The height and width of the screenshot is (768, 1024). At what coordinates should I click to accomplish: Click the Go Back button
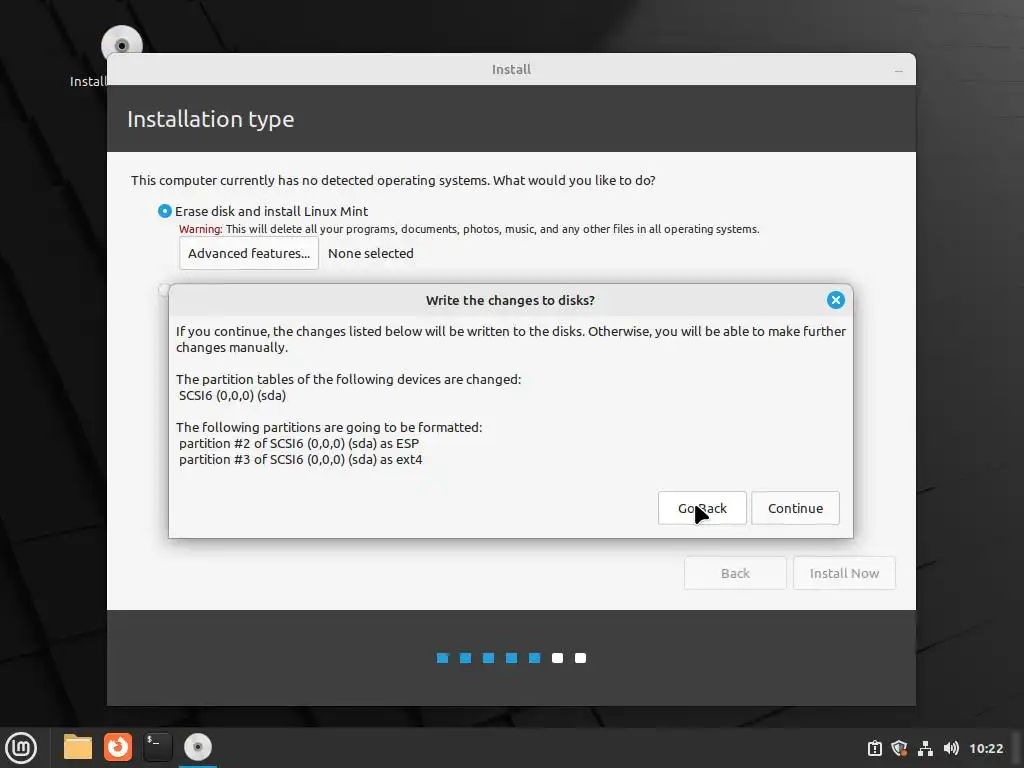pyautogui.click(x=702, y=508)
